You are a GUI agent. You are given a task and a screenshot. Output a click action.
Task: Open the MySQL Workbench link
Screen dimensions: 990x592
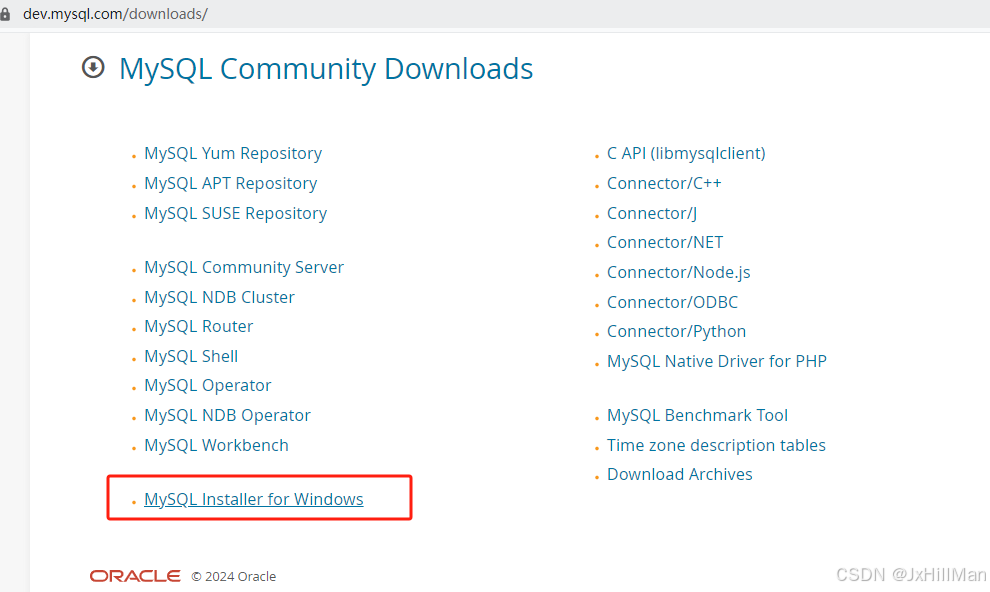tap(216, 446)
